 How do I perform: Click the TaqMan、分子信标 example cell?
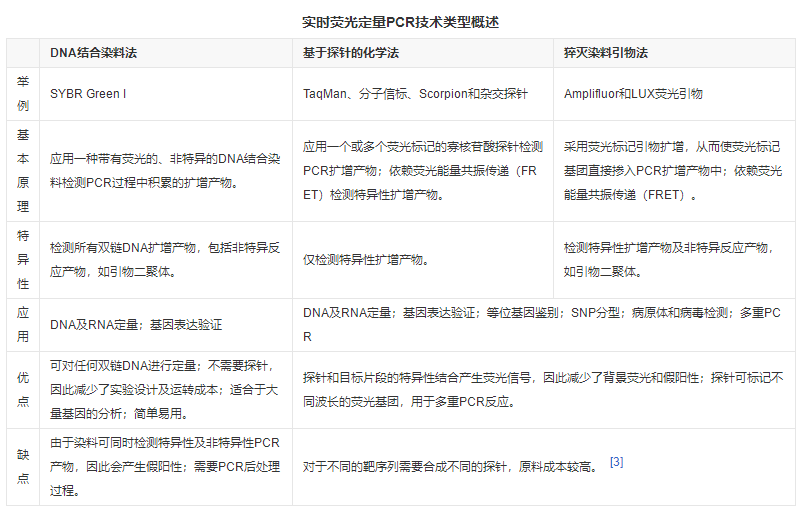[420, 94]
